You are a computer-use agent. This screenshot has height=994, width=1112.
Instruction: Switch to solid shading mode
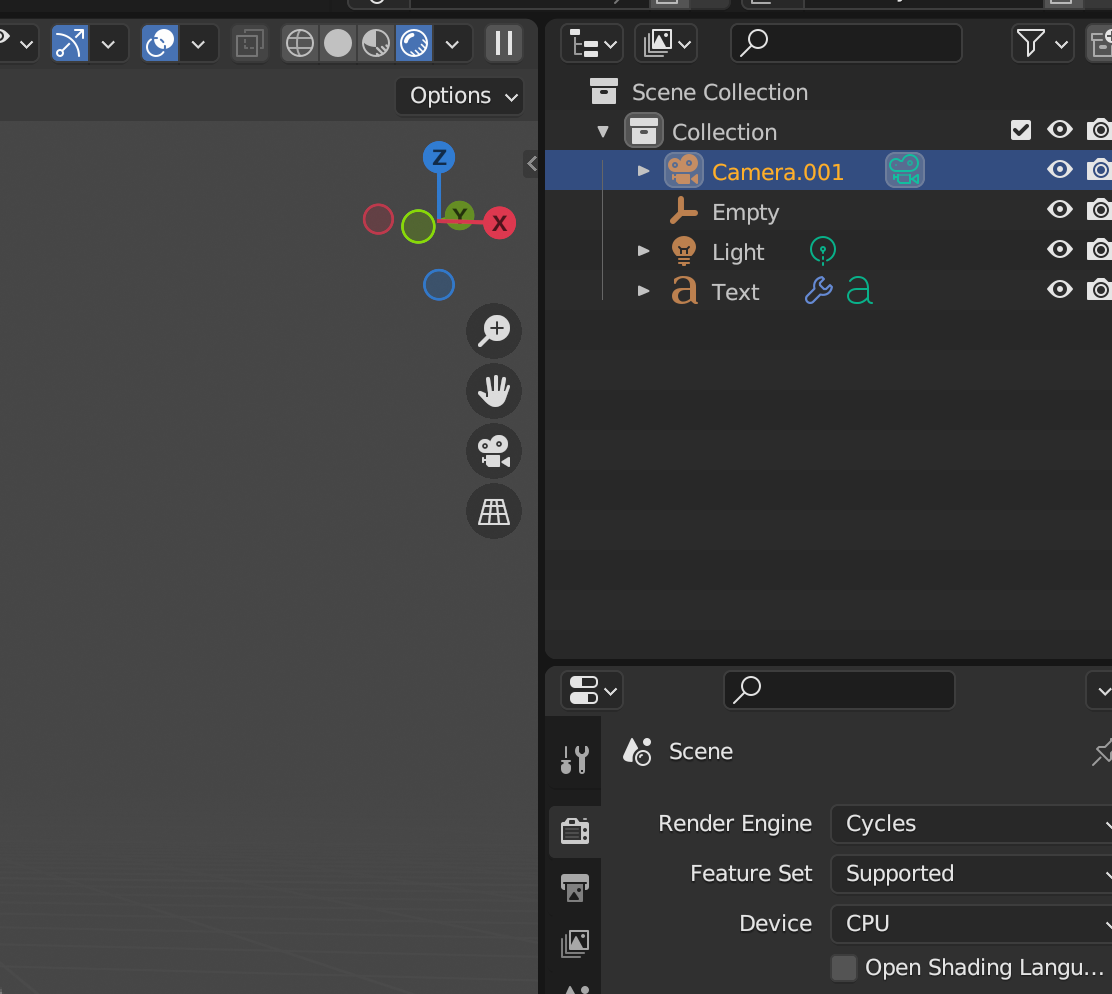pyautogui.click(x=338, y=44)
